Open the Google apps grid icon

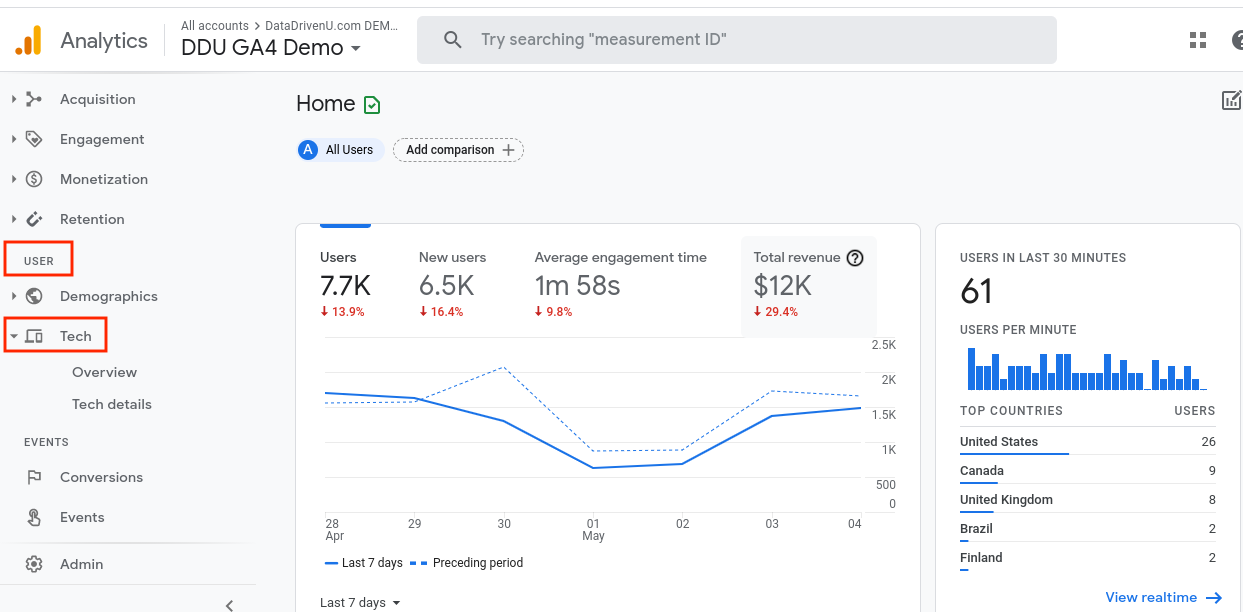pos(1198,40)
